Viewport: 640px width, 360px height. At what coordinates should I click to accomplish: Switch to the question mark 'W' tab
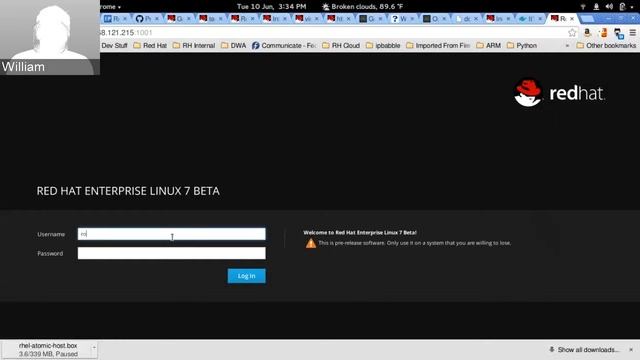[402, 18]
